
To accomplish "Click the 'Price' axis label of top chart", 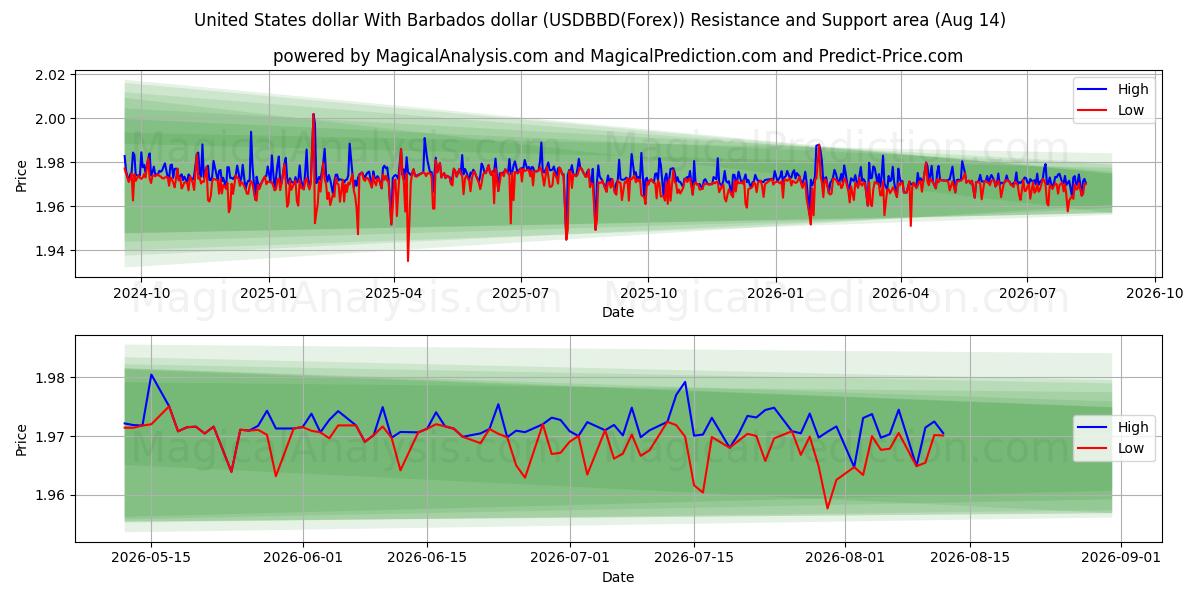I will 22,174.
